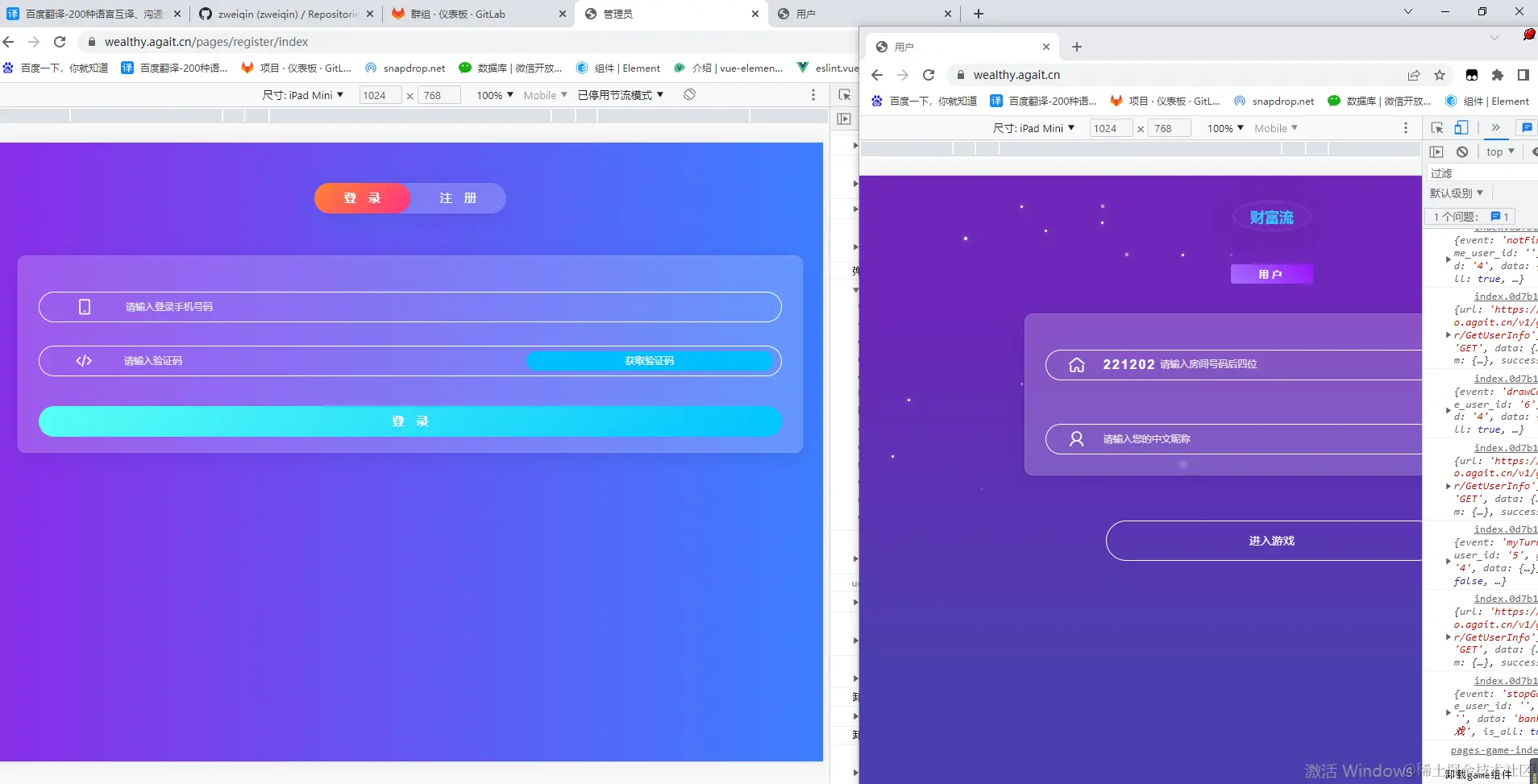Open extensions puzzle icon in front window

(1498, 75)
